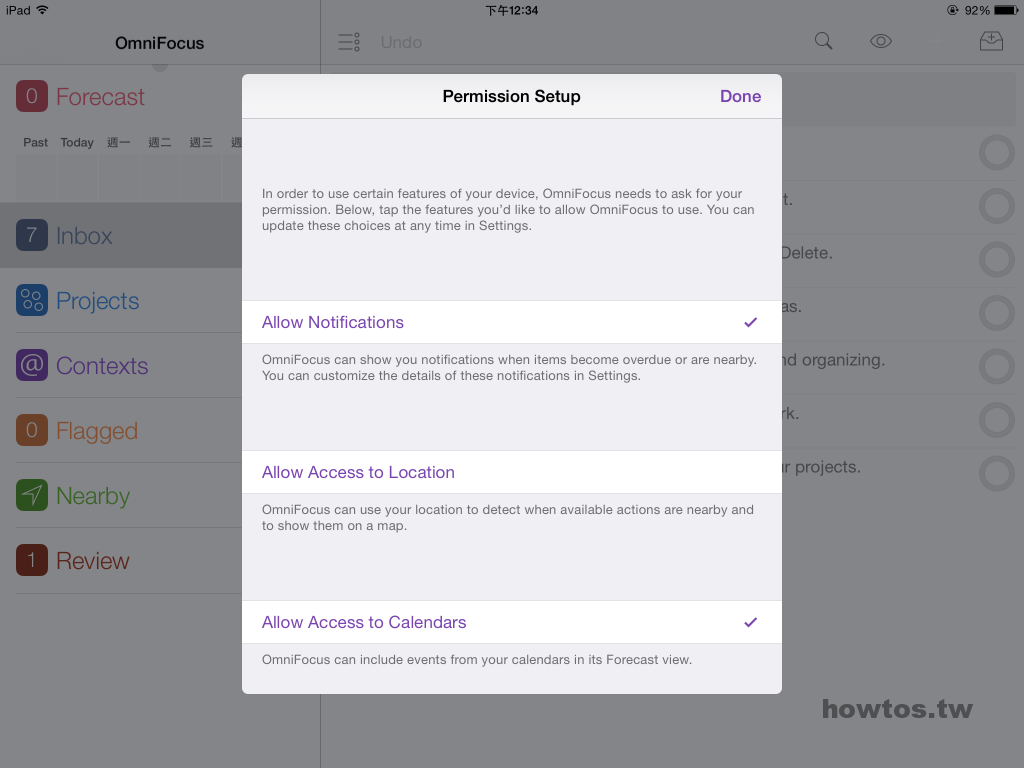Select 週一 in Forecast strip
Image resolution: width=1024 pixels, height=768 pixels.
(118, 142)
